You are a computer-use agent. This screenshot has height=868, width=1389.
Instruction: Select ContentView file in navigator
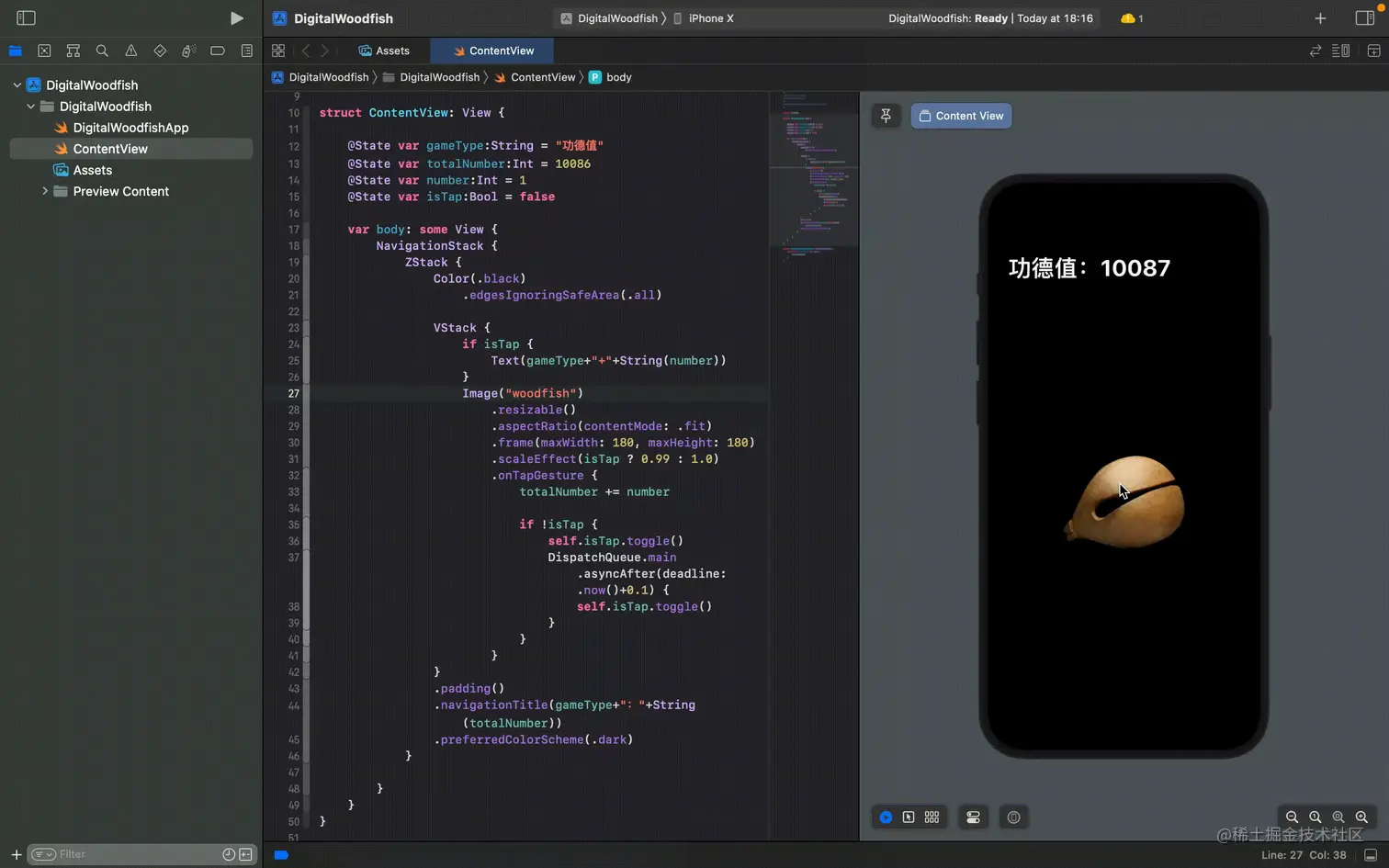(x=130, y=149)
